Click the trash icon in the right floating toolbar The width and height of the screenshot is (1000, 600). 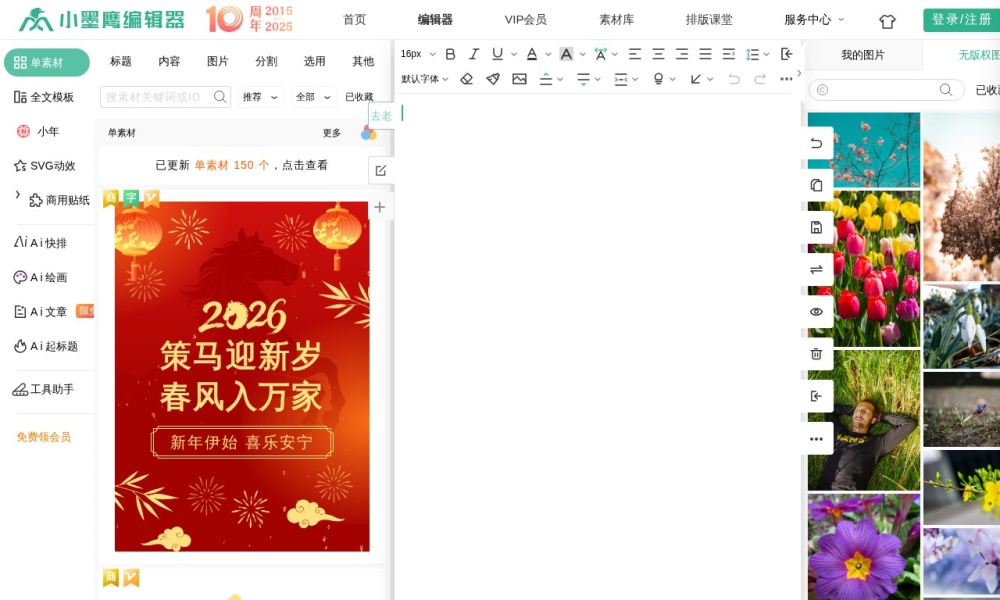(x=816, y=354)
